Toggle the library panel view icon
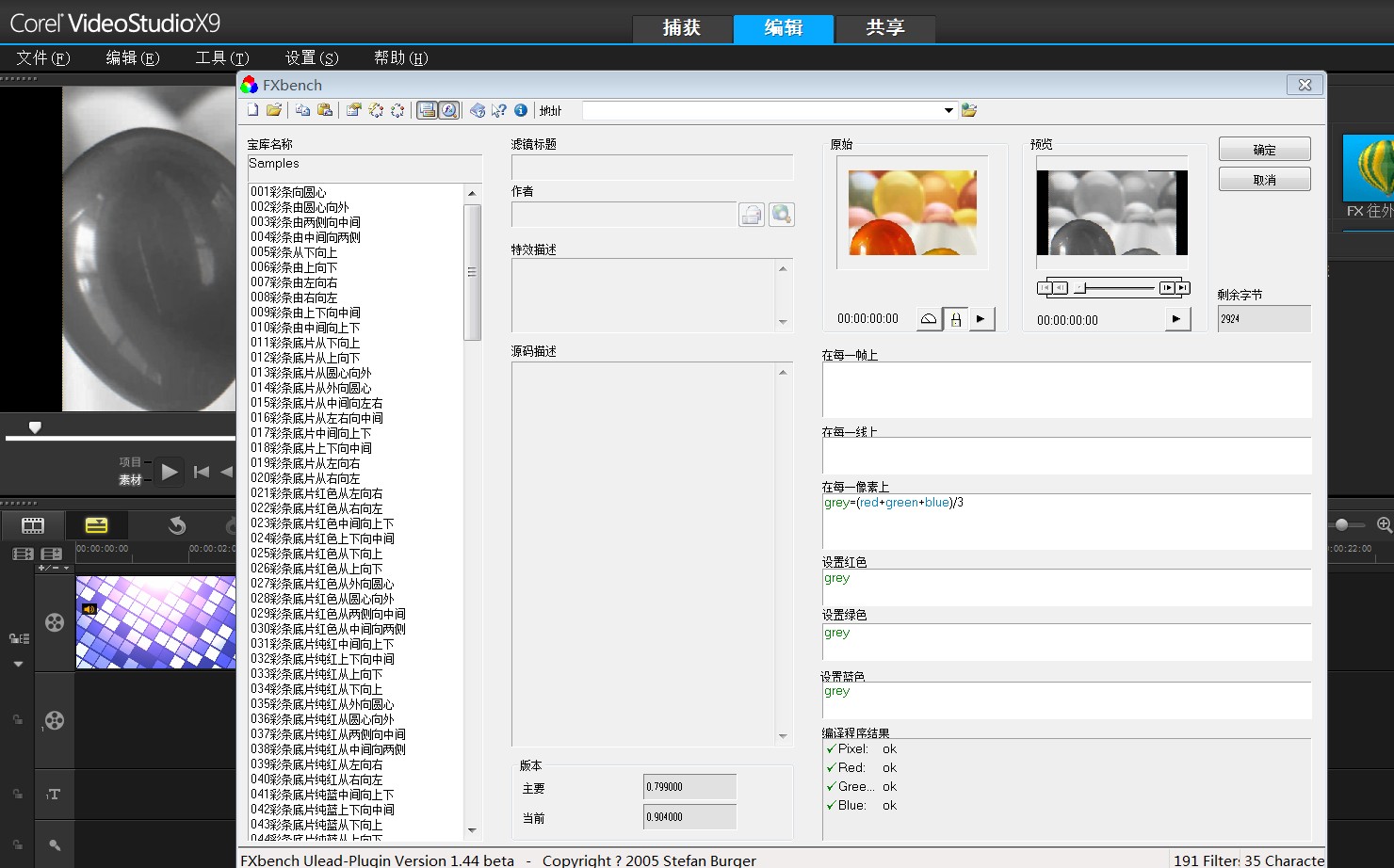The height and width of the screenshot is (868, 1394). coord(427,110)
